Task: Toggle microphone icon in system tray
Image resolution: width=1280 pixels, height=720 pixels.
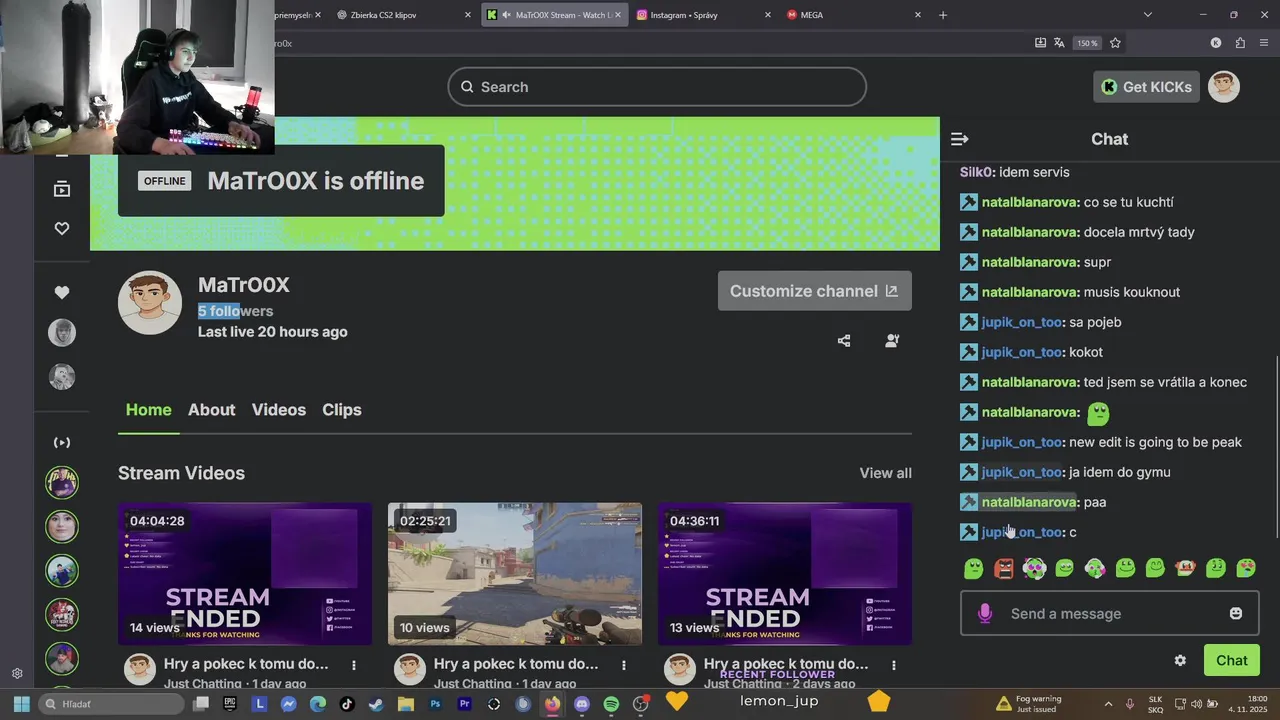Action: click(1130, 704)
